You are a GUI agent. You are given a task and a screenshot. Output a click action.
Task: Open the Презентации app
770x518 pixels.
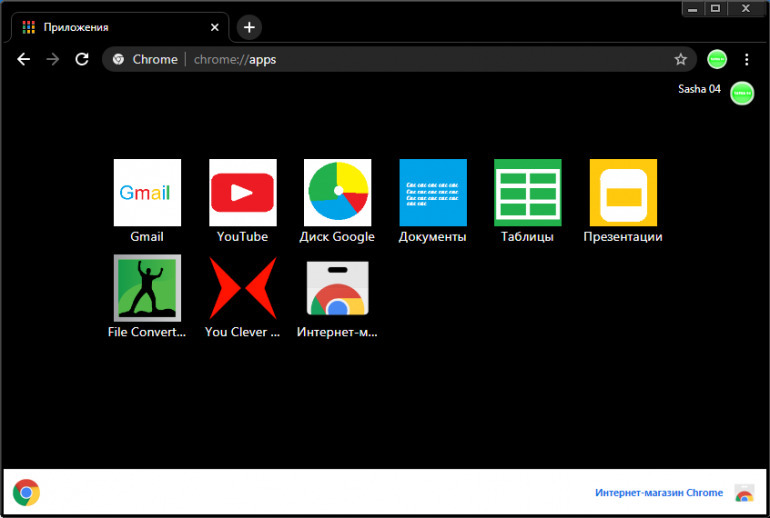622,193
